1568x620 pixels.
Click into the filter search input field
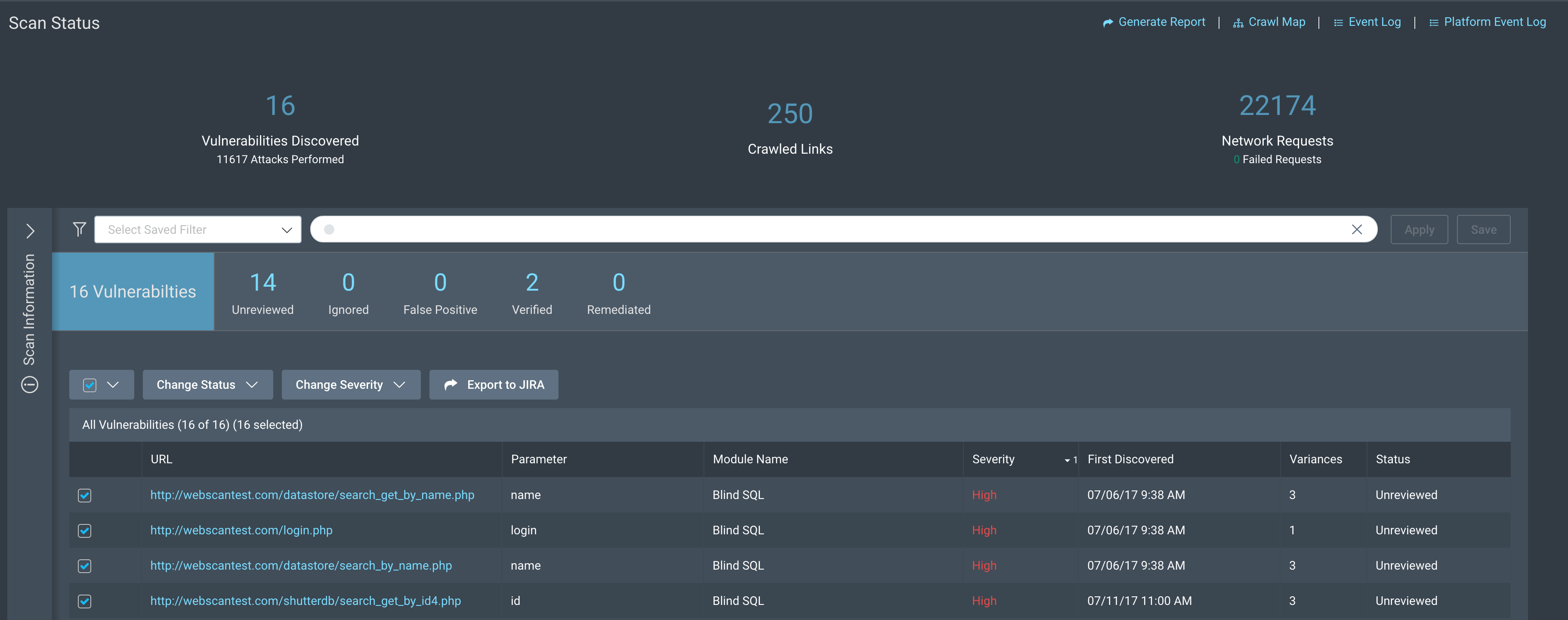[x=840, y=229]
